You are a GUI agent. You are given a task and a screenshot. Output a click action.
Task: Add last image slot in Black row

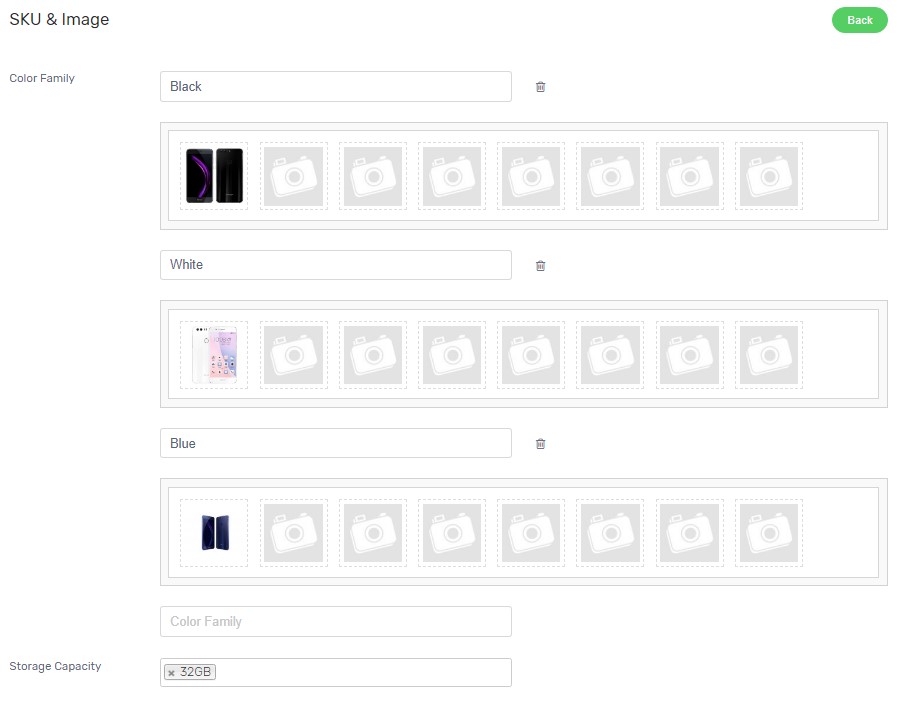click(769, 176)
